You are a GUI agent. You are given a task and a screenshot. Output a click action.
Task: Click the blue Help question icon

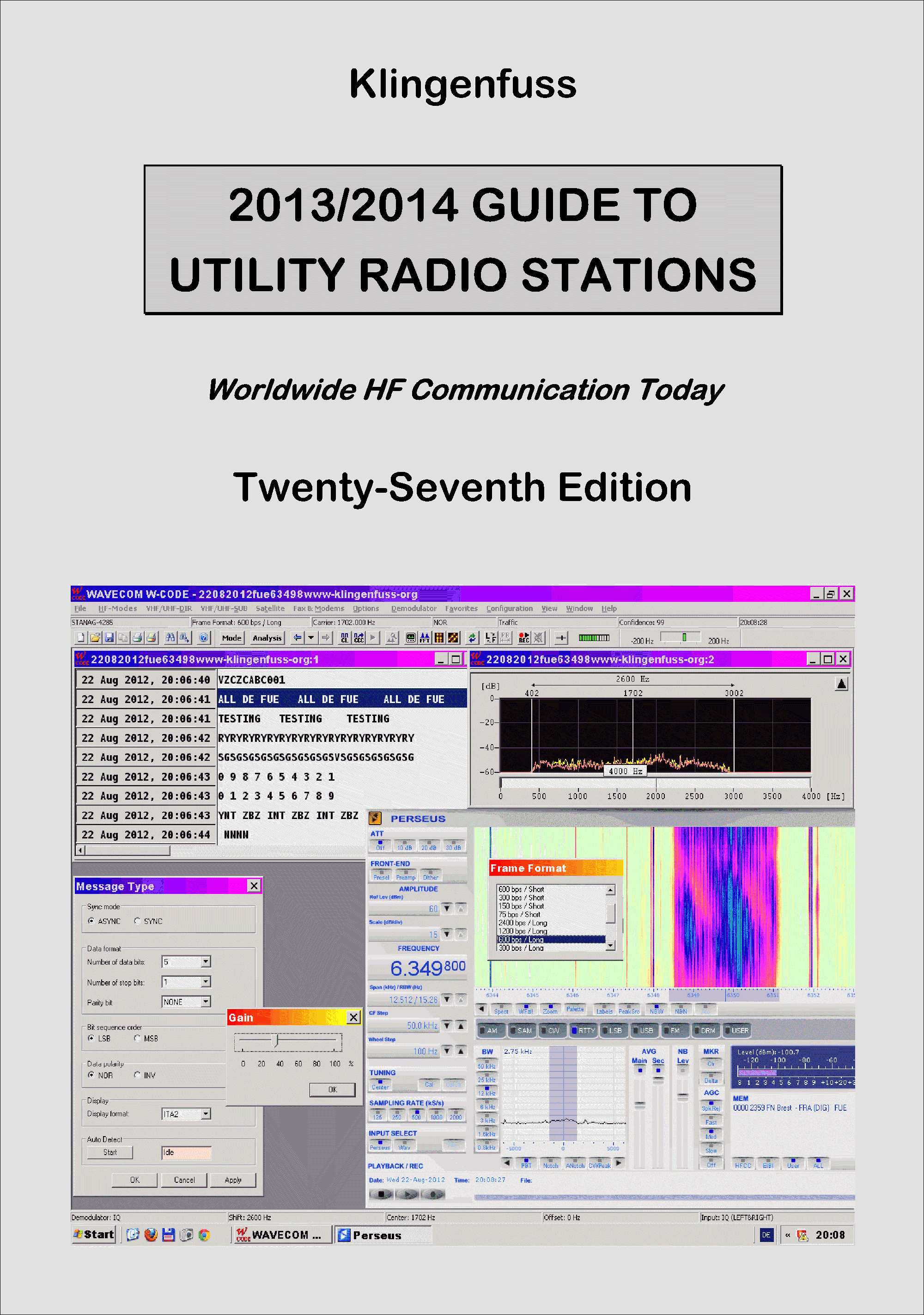(204, 637)
